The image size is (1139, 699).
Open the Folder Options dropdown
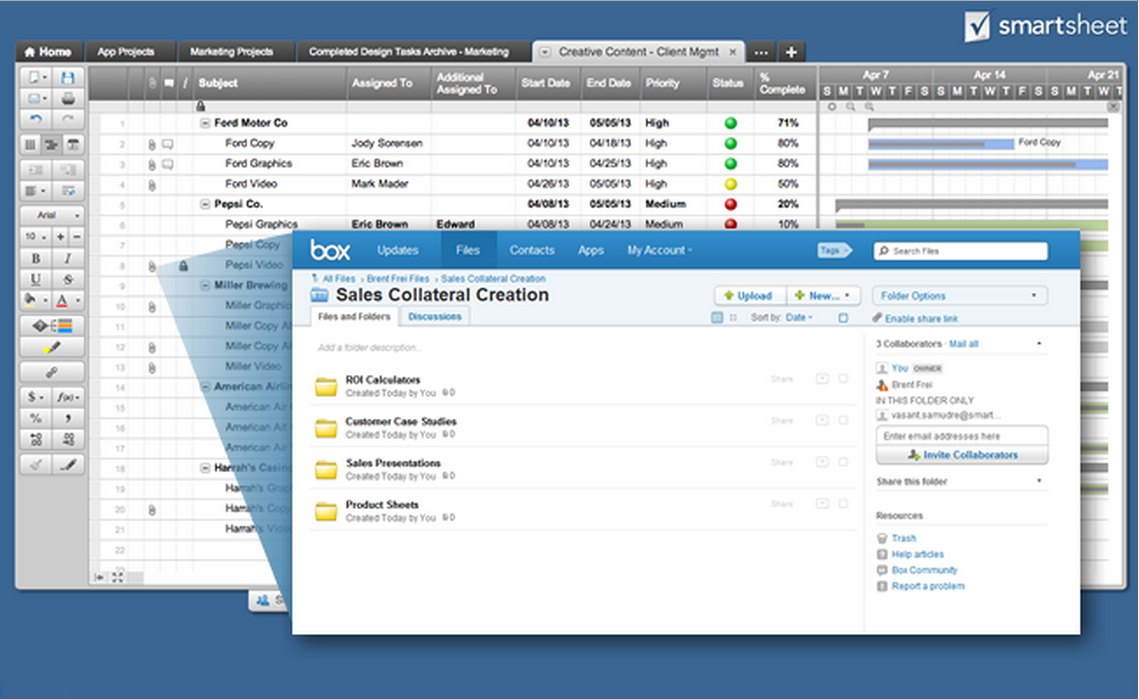click(x=958, y=295)
